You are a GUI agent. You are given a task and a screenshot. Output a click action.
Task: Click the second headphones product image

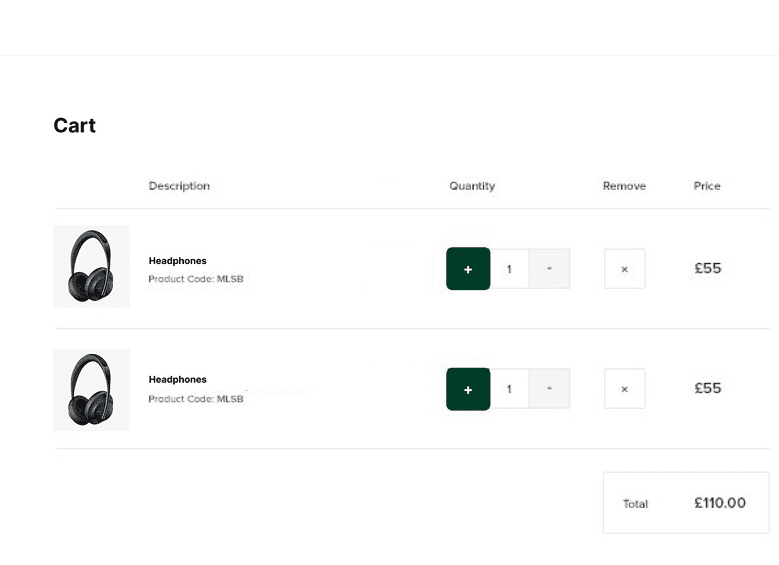pos(91,390)
